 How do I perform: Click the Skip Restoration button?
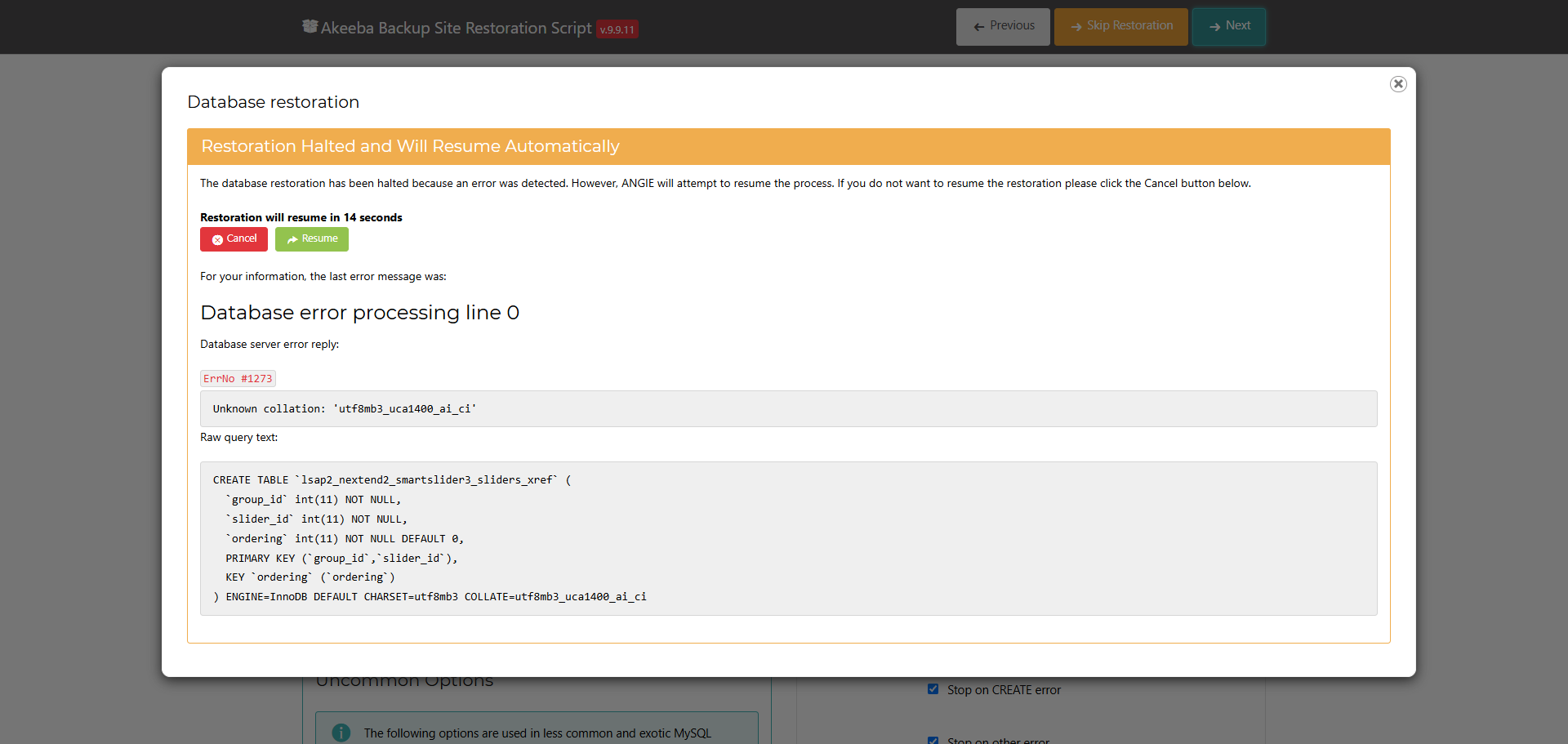click(1121, 27)
